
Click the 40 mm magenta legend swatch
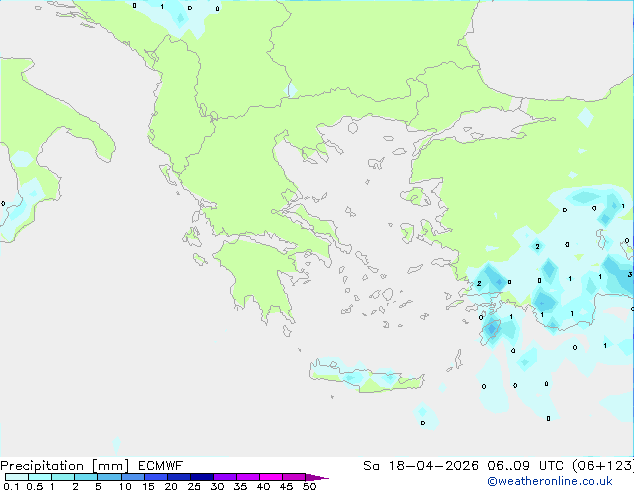tap(271, 477)
